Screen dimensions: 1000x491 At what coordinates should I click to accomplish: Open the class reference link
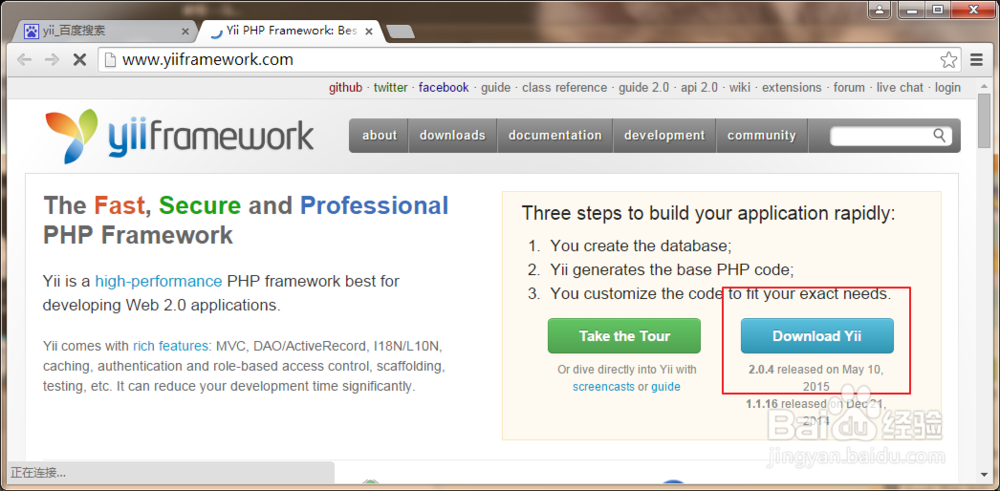pos(564,88)
